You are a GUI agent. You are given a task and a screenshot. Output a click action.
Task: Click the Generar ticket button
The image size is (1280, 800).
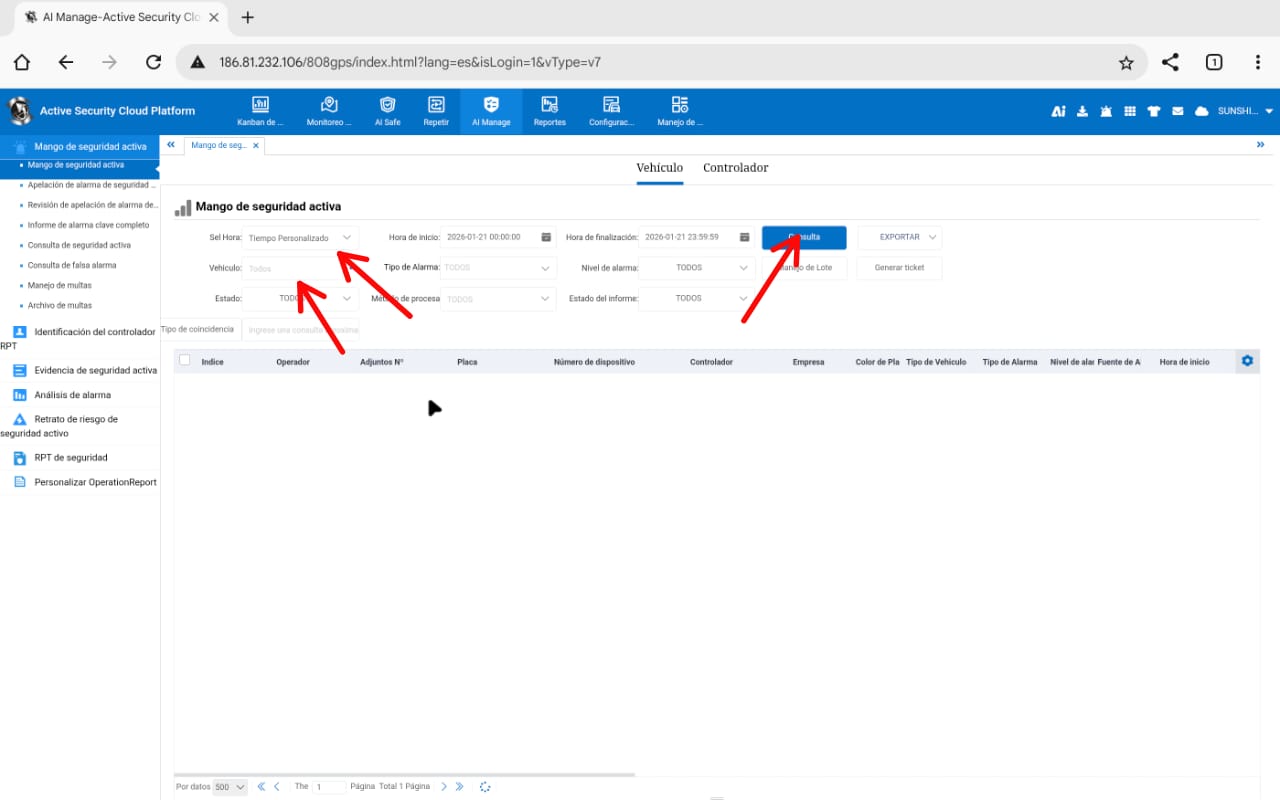coord(899,268)
